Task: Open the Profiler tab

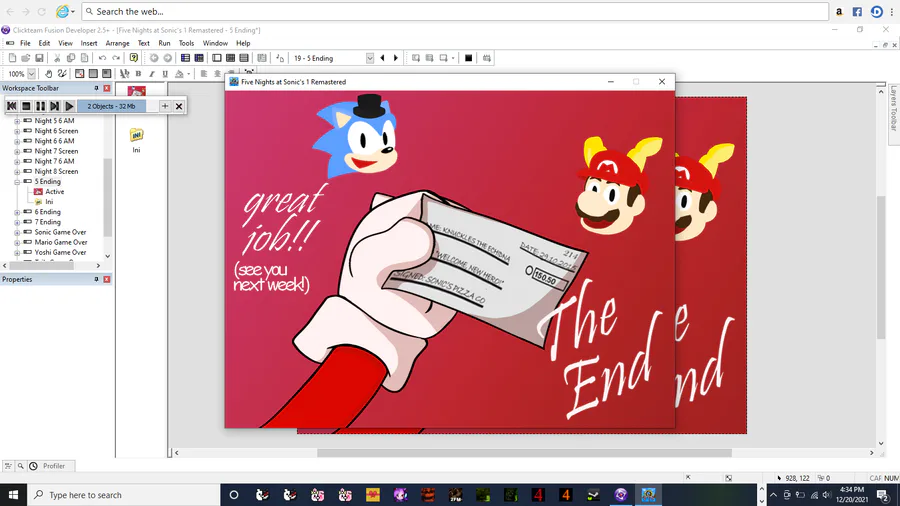Action: coord(54,466)
